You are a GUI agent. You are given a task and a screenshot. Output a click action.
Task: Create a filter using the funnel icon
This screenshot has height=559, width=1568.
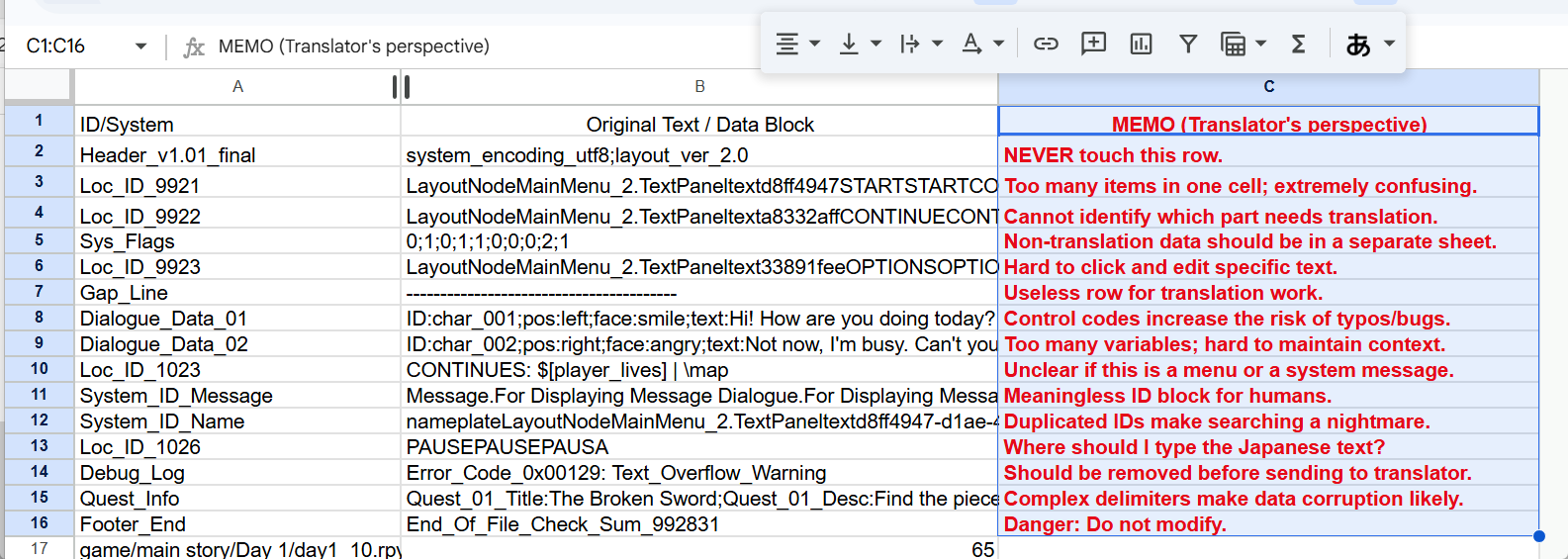pos(1188,44)
